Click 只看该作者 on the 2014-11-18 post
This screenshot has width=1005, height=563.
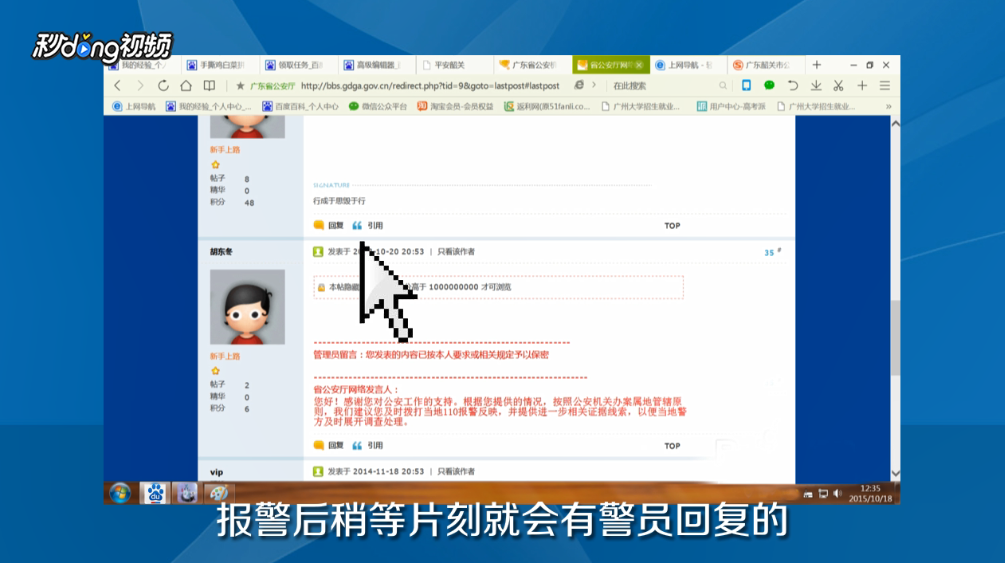click(x=456, y=471)
